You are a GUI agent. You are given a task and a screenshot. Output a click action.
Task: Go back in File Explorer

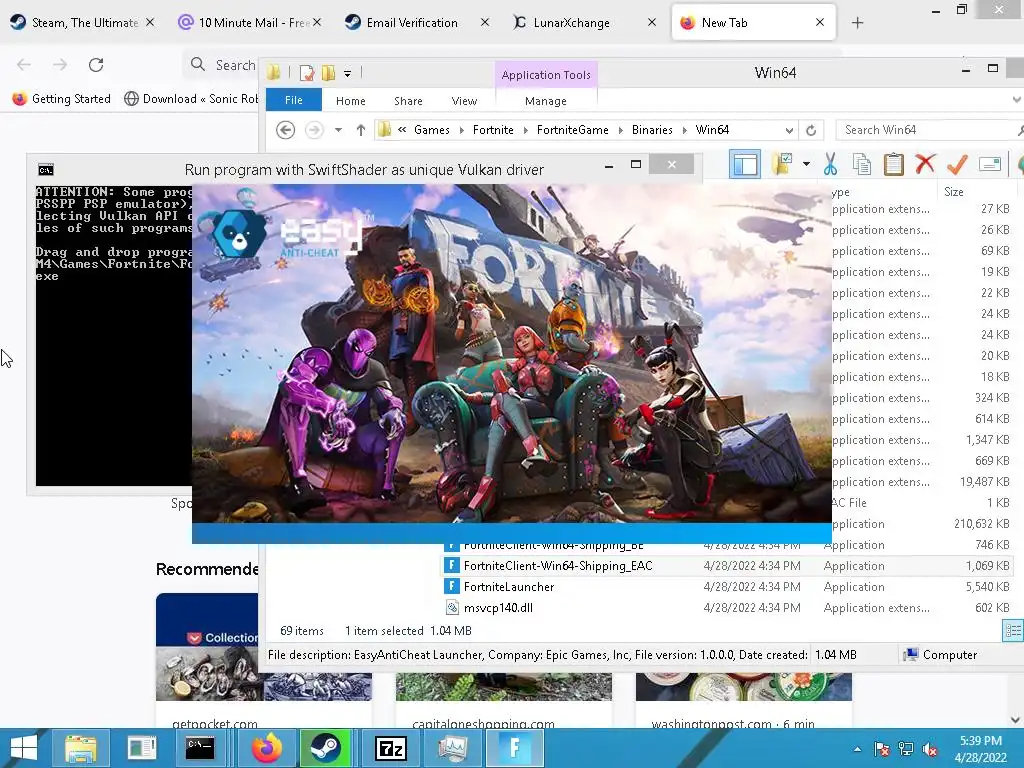coord(285,130)
